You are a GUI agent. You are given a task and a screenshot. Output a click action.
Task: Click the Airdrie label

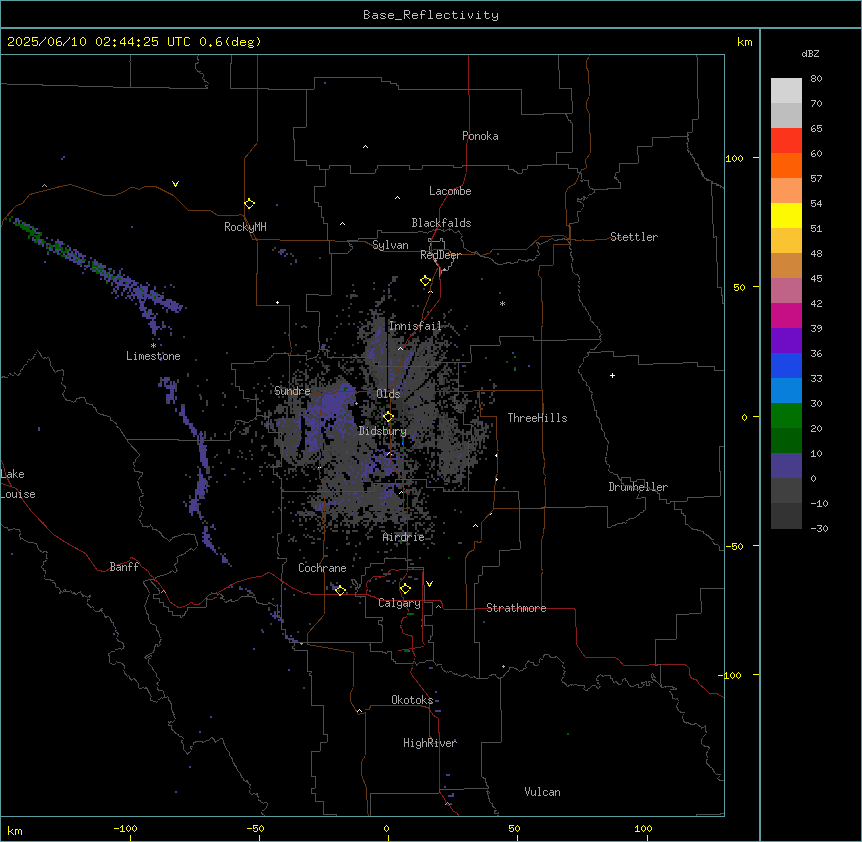coord(404,537)
